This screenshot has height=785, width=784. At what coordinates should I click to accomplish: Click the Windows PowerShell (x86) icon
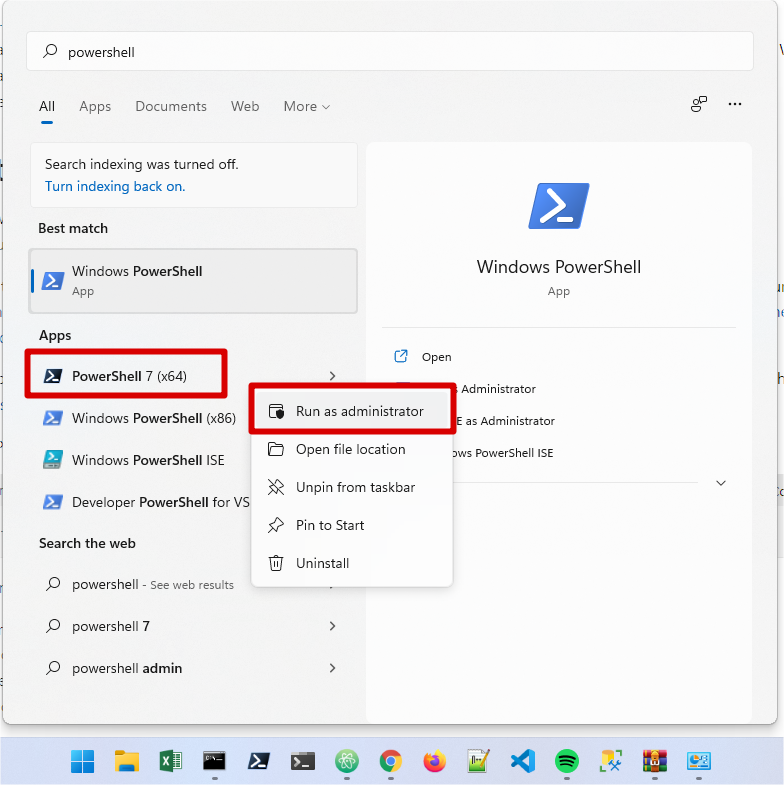(x=53, y=418)
